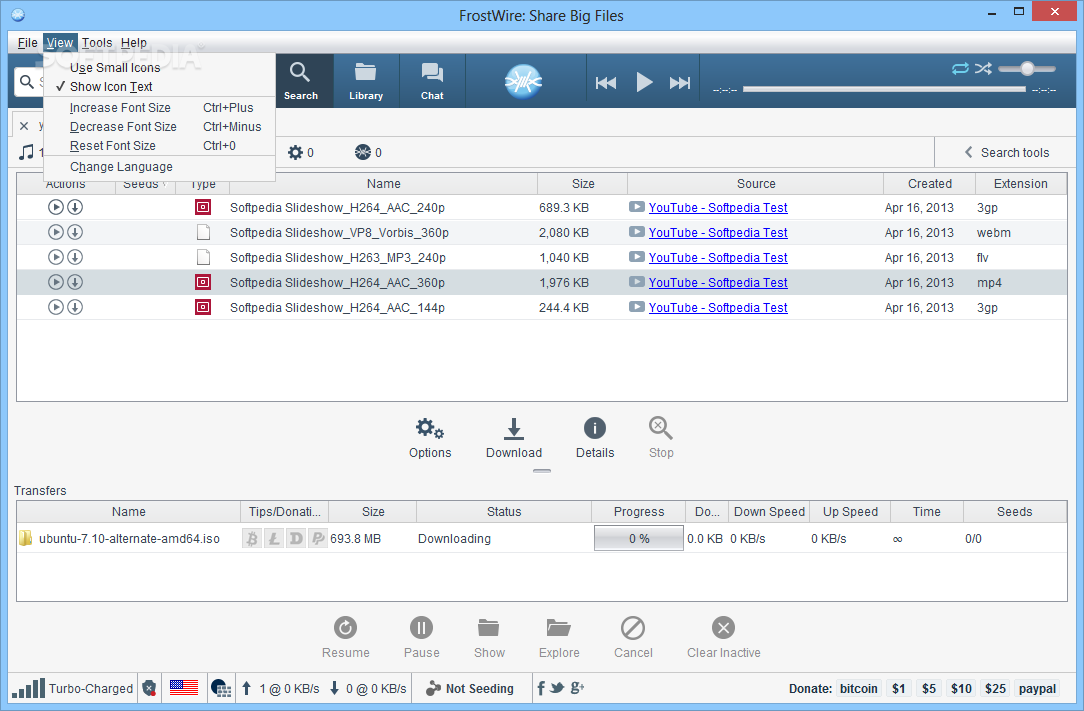The width and height of the screenshot is (1084, 711).
Task: Pause the selected transfer
Action: pyautogui.click(x=422, y=638)
